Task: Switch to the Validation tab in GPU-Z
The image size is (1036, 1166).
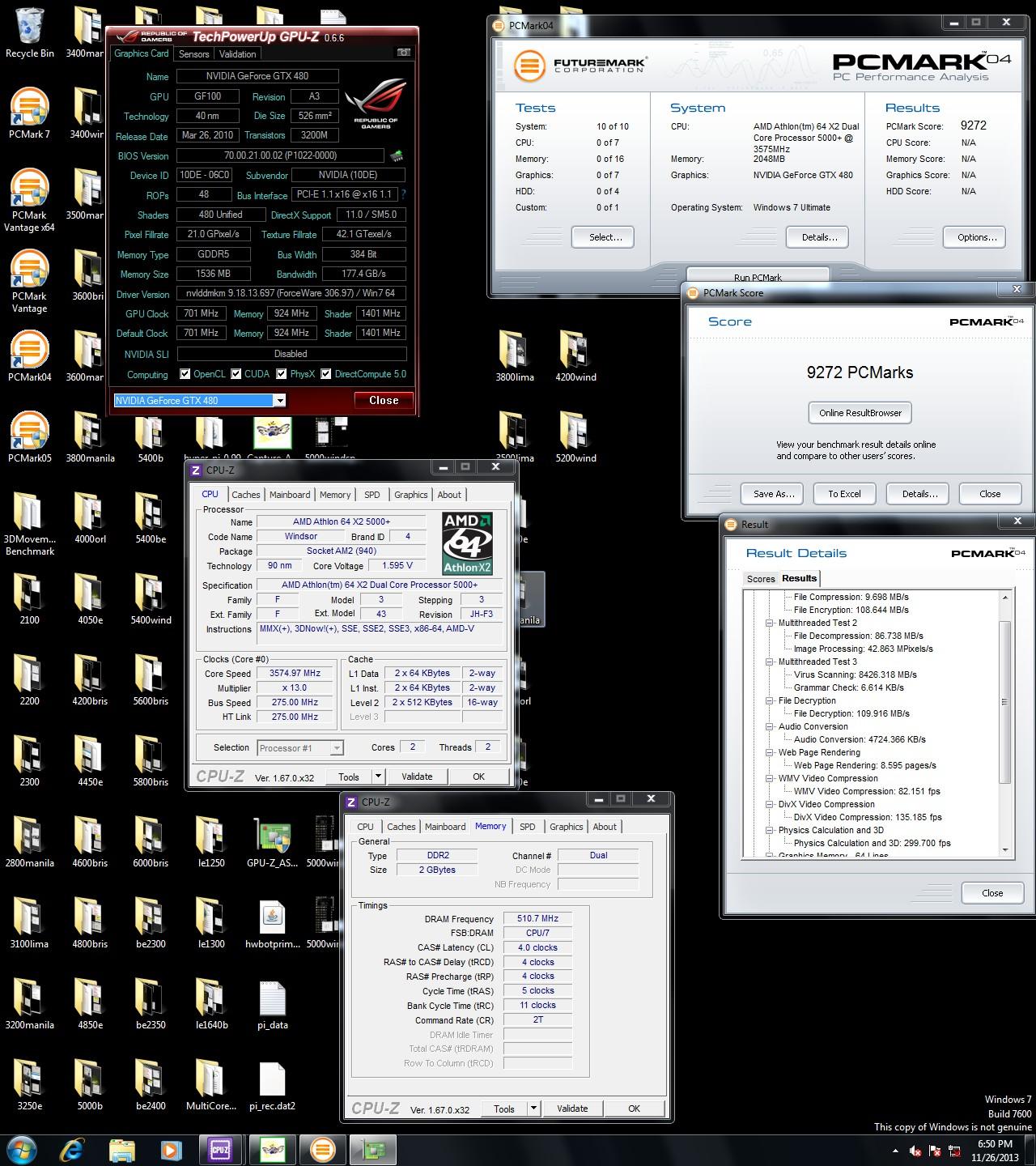Action: pyautogui.click(x=237, y=54)
